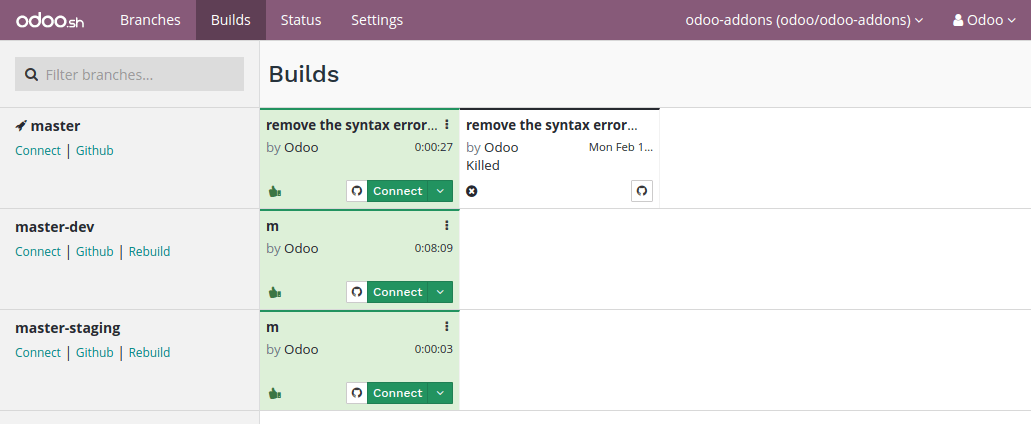
Task: Open GitHub icon on master-staging build
Action: point(356,393)
